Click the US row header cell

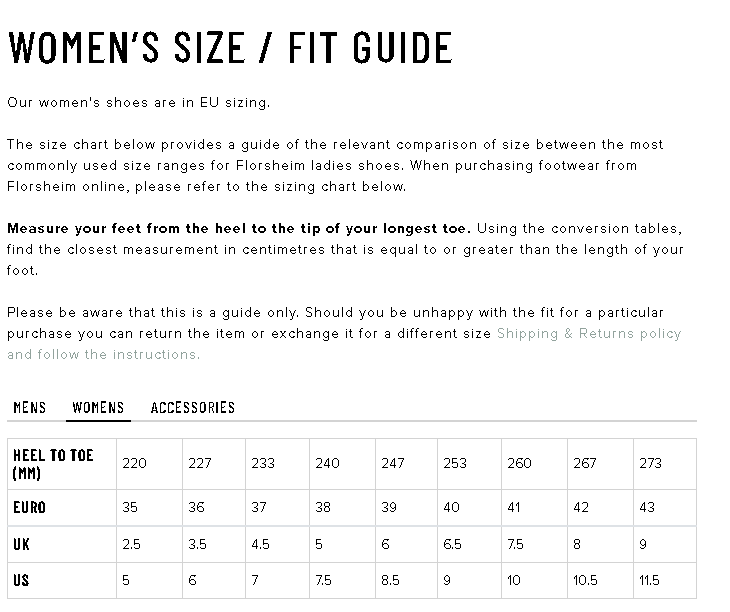[x=22, y=580]
